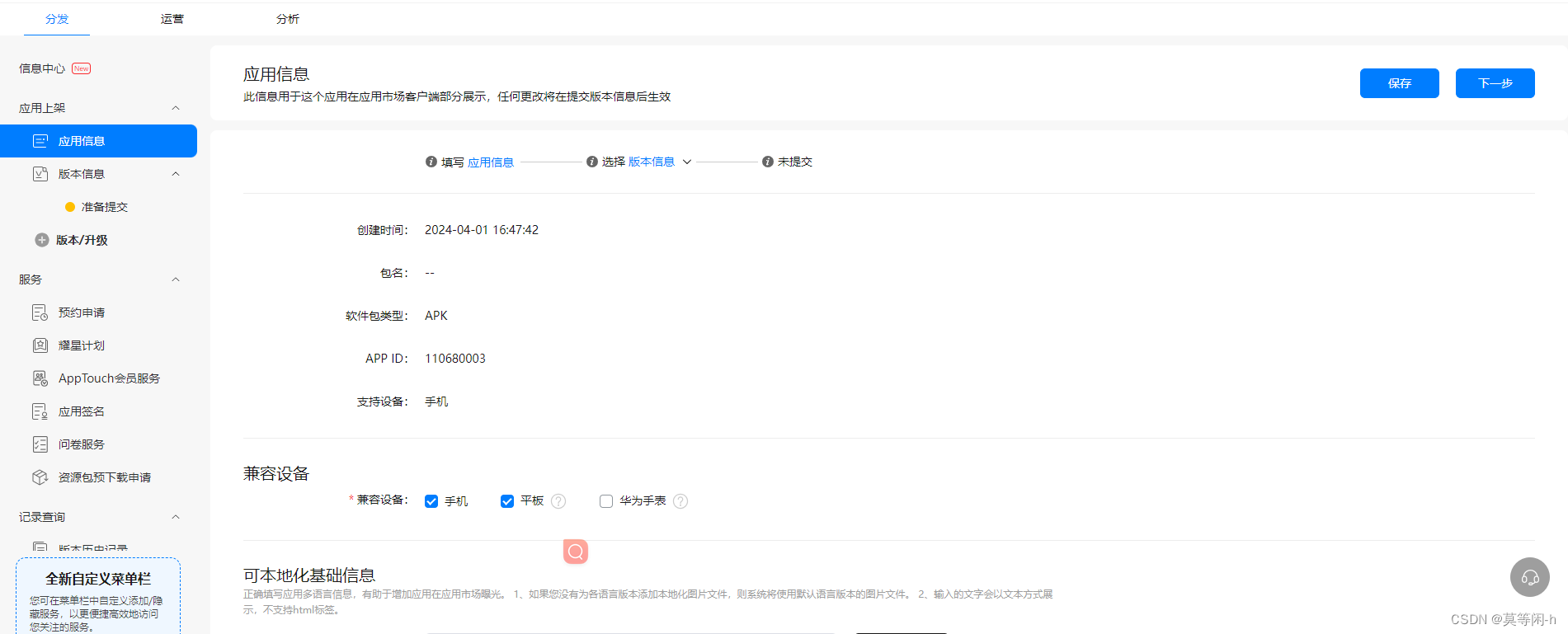The width and height of the screenshot is (1568, 634).
Task: Collapse the 服务 section
Action: 175,279
